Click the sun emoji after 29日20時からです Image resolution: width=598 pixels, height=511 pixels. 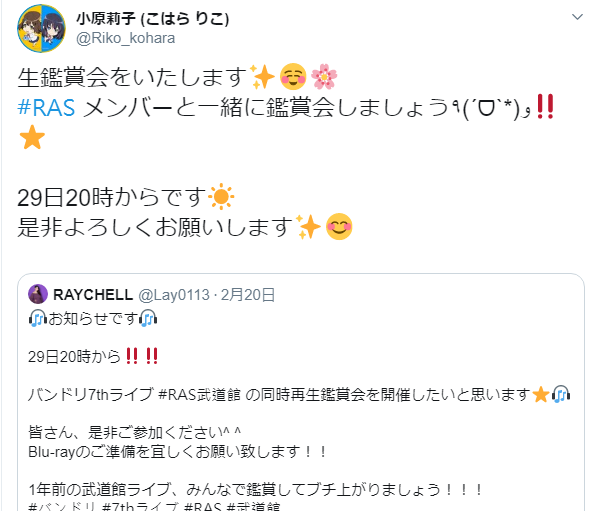pos(221,197)
